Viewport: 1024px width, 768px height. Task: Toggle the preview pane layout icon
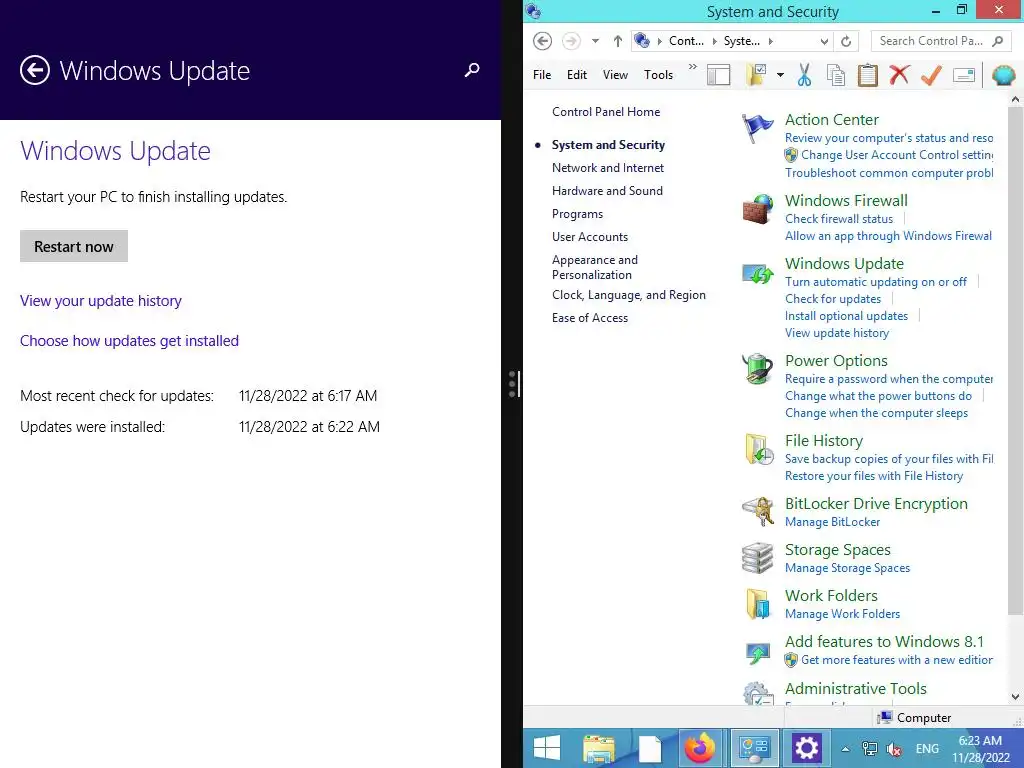point(718,75)
